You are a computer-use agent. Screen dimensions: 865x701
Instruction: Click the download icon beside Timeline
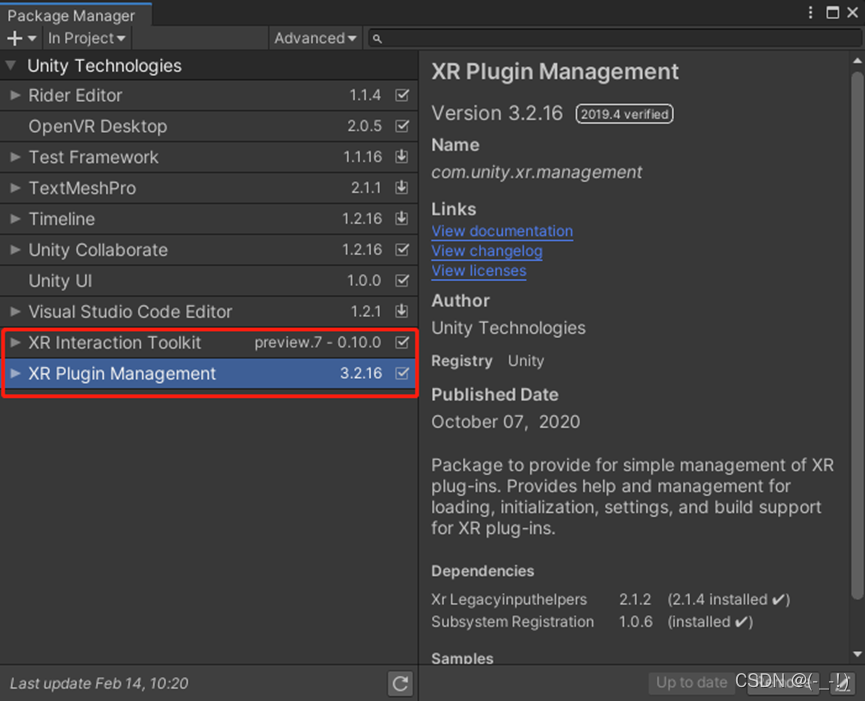402,219
